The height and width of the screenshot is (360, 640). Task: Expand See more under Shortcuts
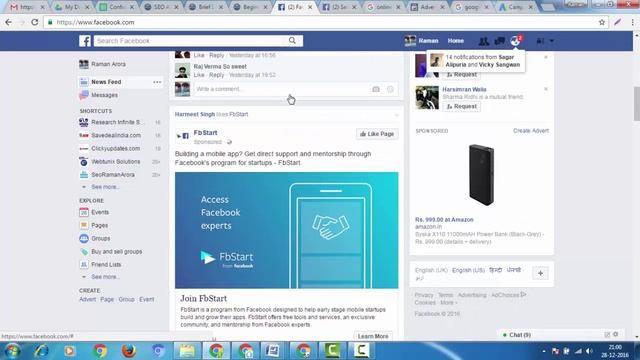(x=104, y=187)
